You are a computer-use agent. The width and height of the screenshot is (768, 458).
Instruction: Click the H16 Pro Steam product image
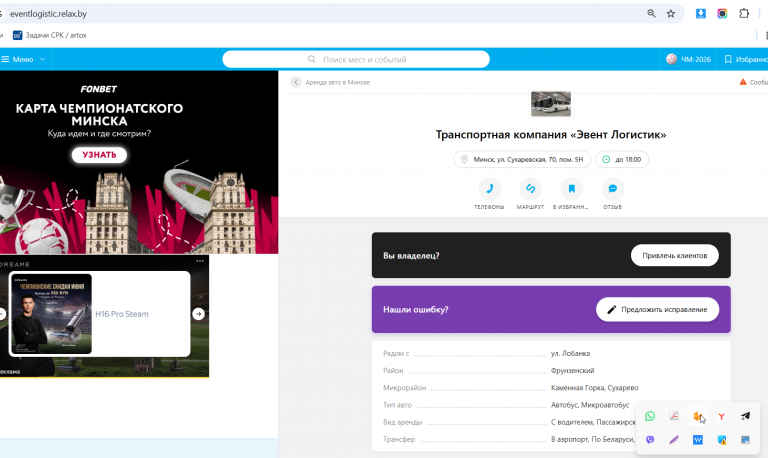51,314
